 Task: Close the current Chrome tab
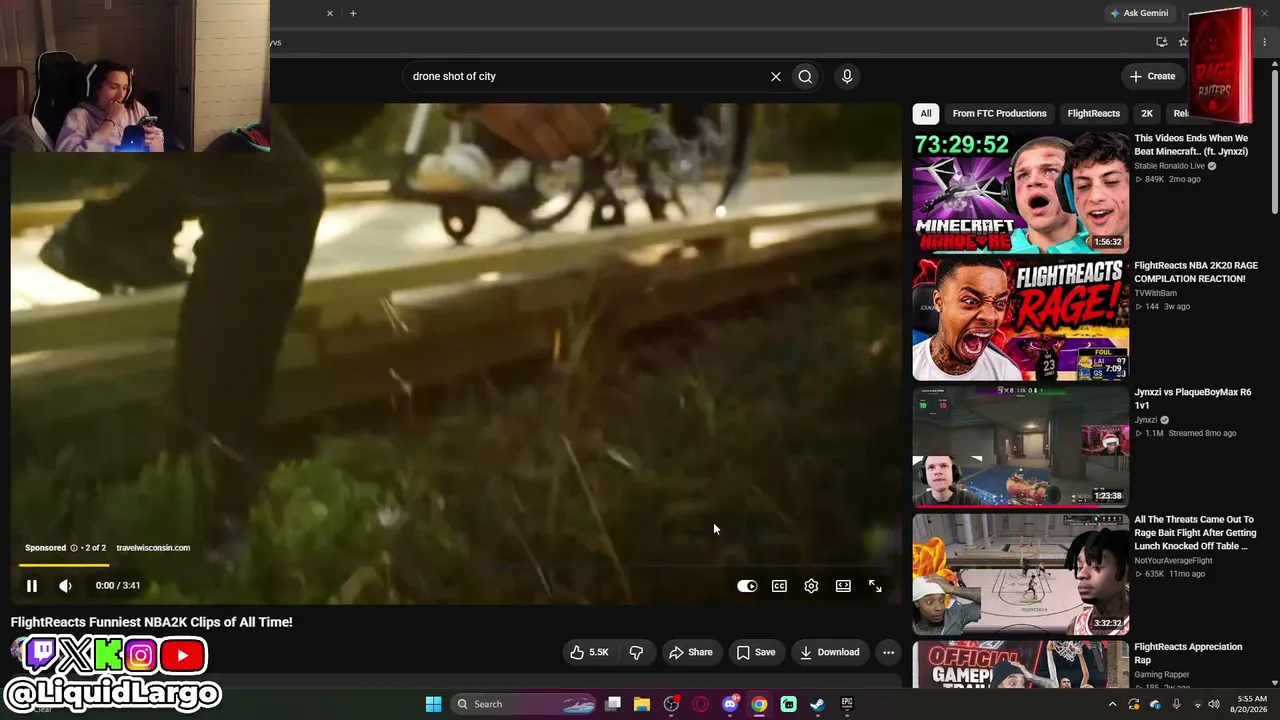pyautogui.click(x=329, y=13)
